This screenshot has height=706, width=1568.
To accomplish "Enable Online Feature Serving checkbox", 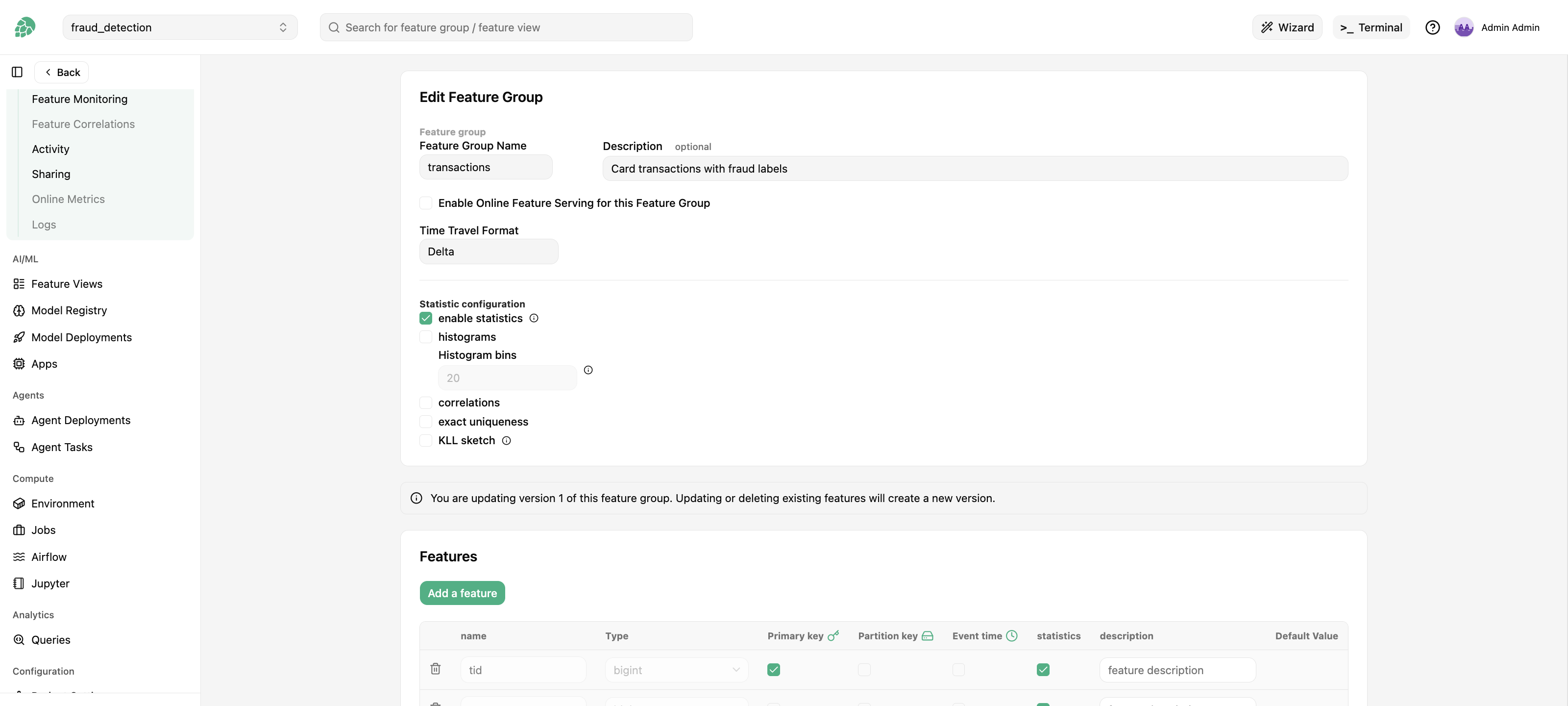I will pyautogui.click(x=426, y=203).
